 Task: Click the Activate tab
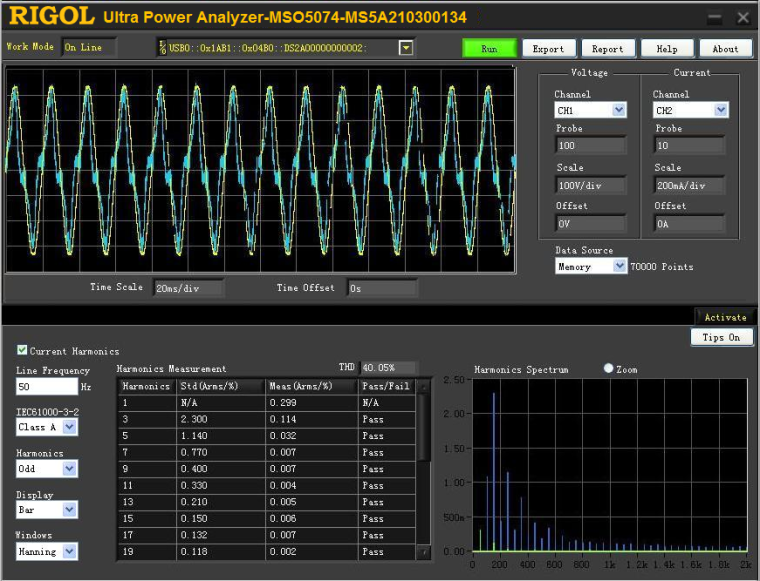click(725, 317)
